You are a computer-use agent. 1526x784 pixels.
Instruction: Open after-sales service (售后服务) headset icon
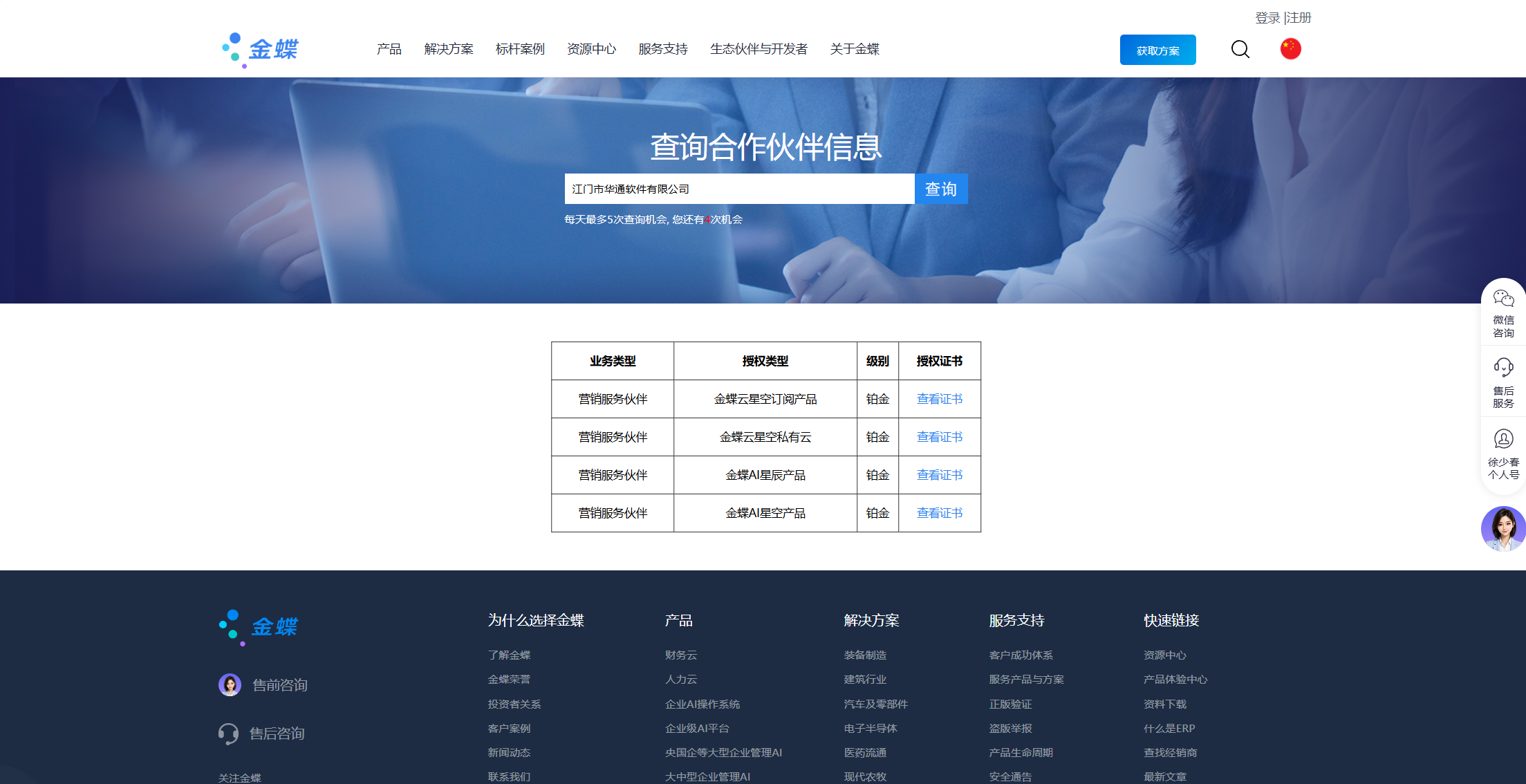tap(1503, 367)
